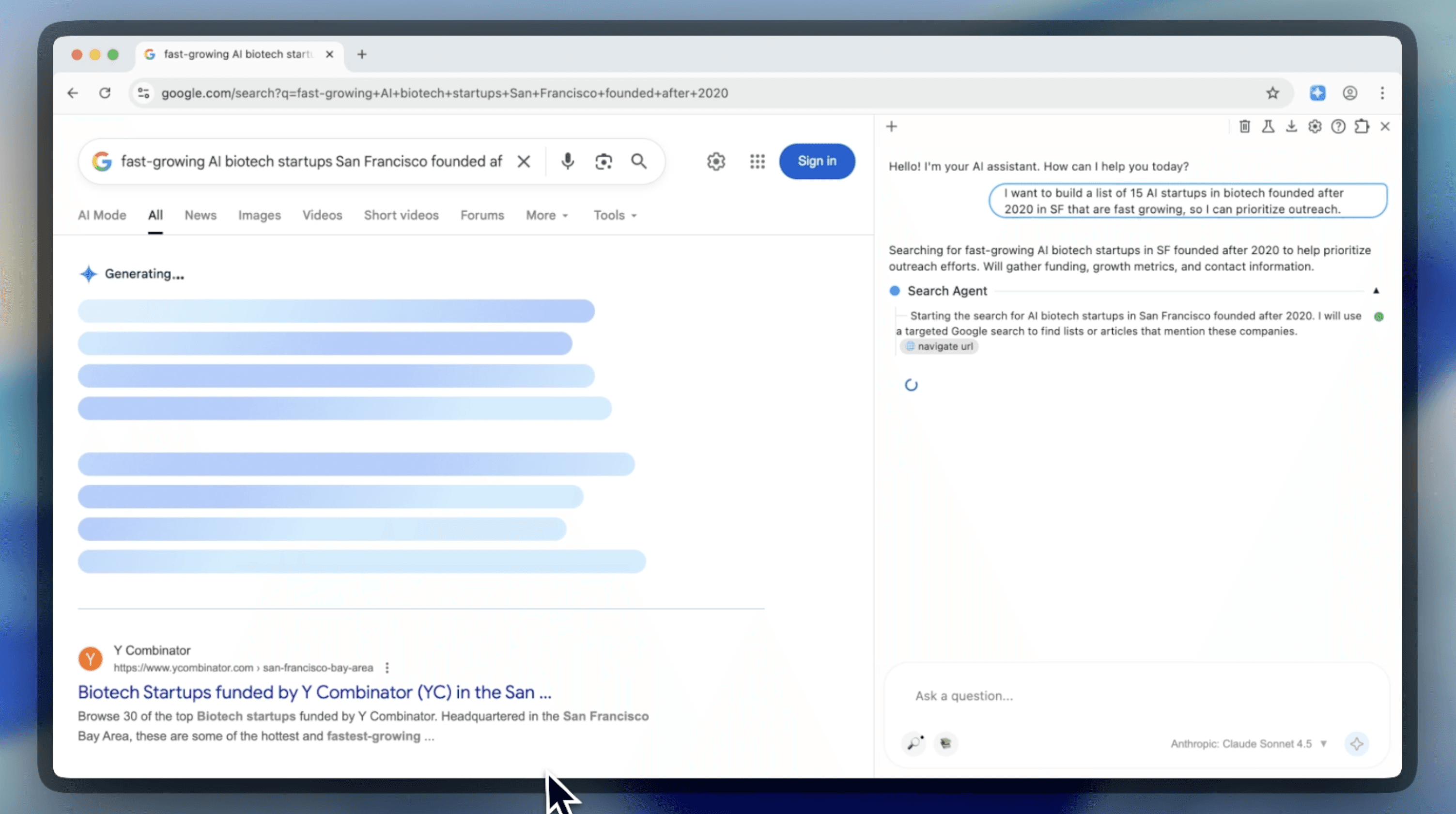Close the assistant side panel

1385,126
